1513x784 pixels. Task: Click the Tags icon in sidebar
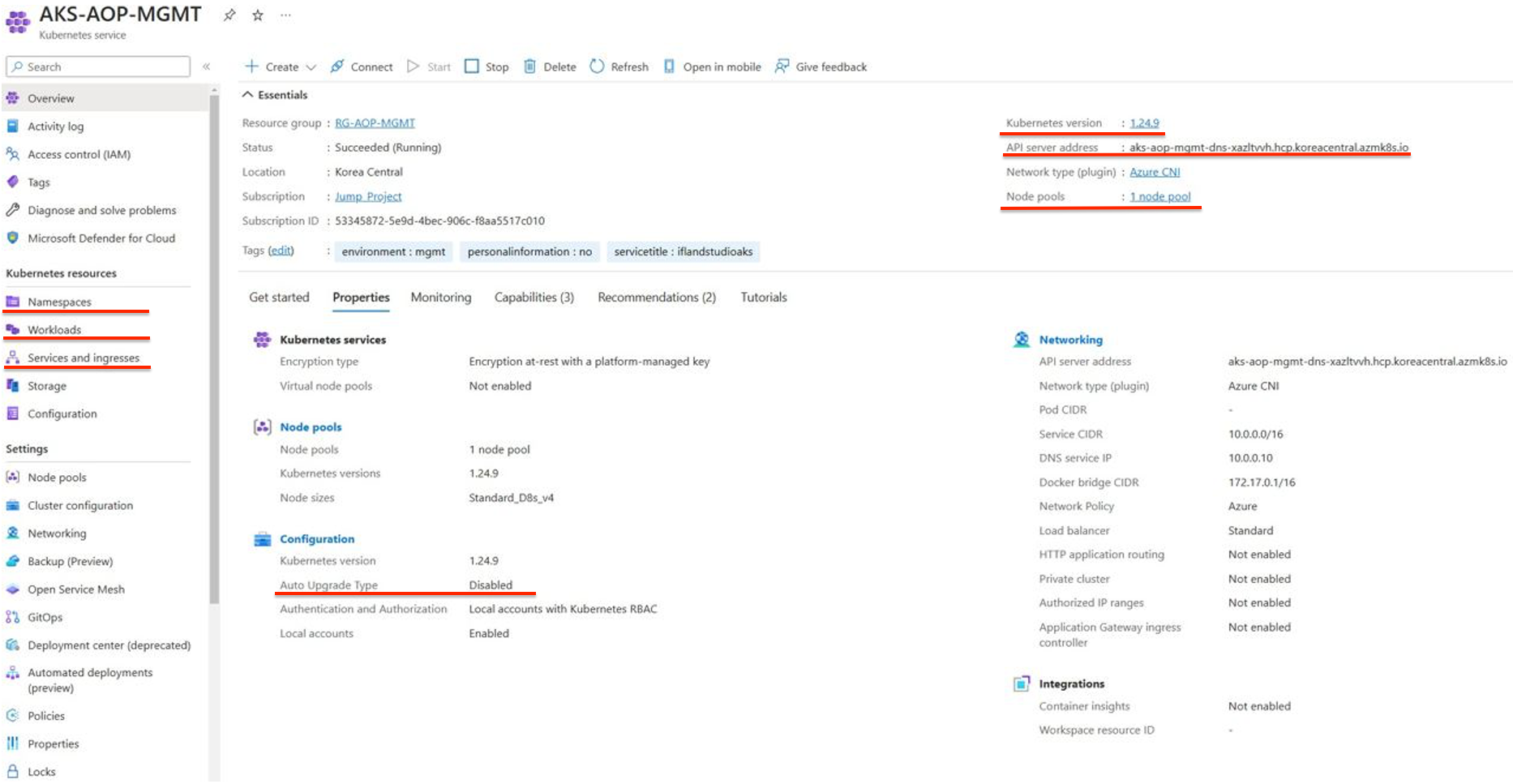point(13,182)
